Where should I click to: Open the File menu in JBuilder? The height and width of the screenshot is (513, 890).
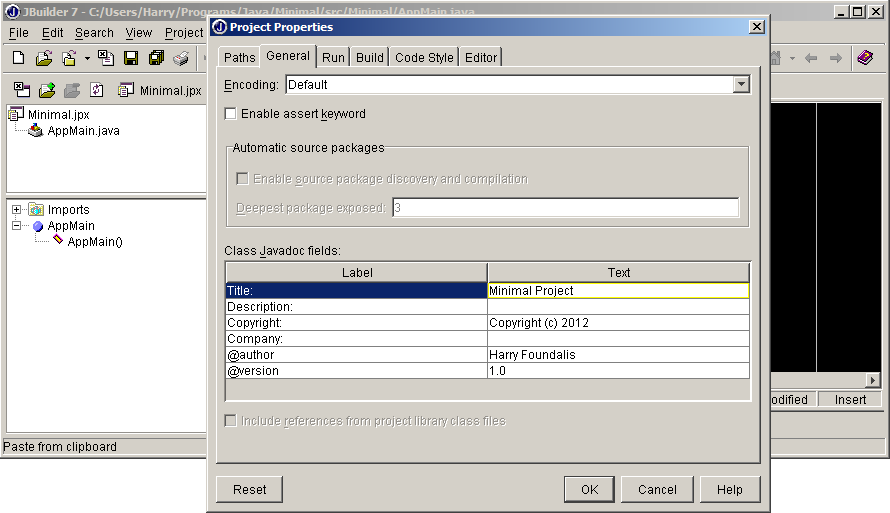pyautogui.click(x=19, y=33)
